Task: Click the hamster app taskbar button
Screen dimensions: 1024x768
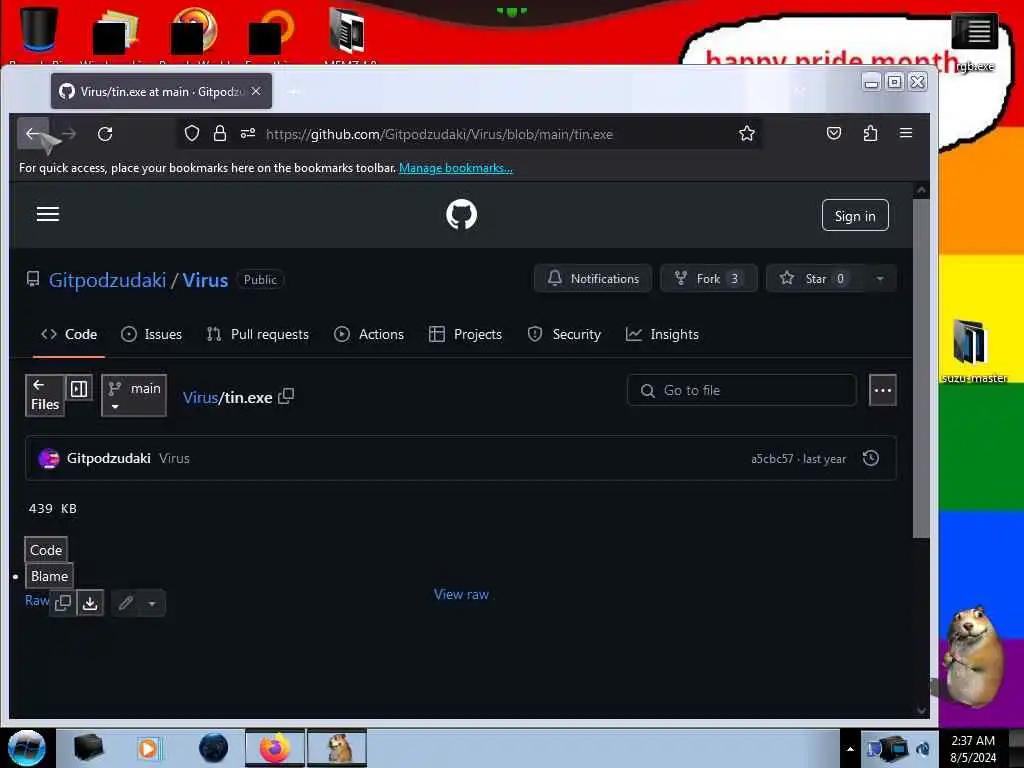Action: [x=337, y=748]
